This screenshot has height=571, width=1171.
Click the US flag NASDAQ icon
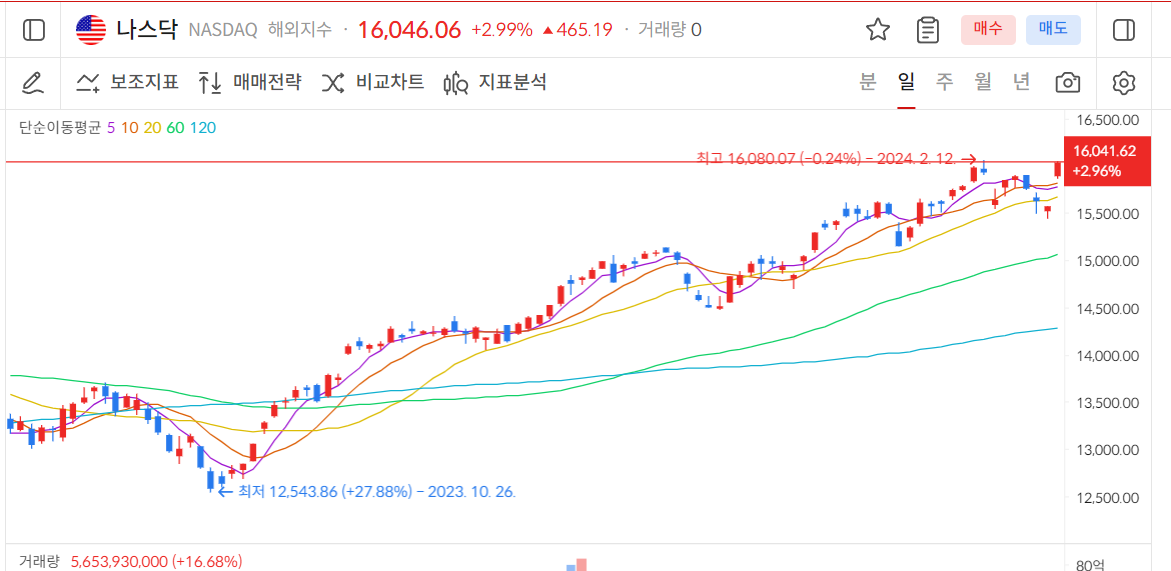tap(91, 30)
